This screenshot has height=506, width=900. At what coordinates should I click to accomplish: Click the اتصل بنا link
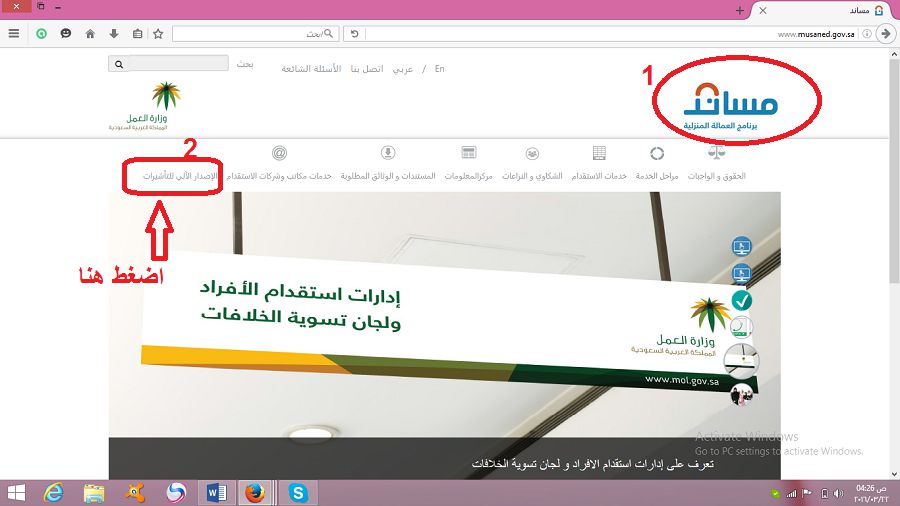366,69
